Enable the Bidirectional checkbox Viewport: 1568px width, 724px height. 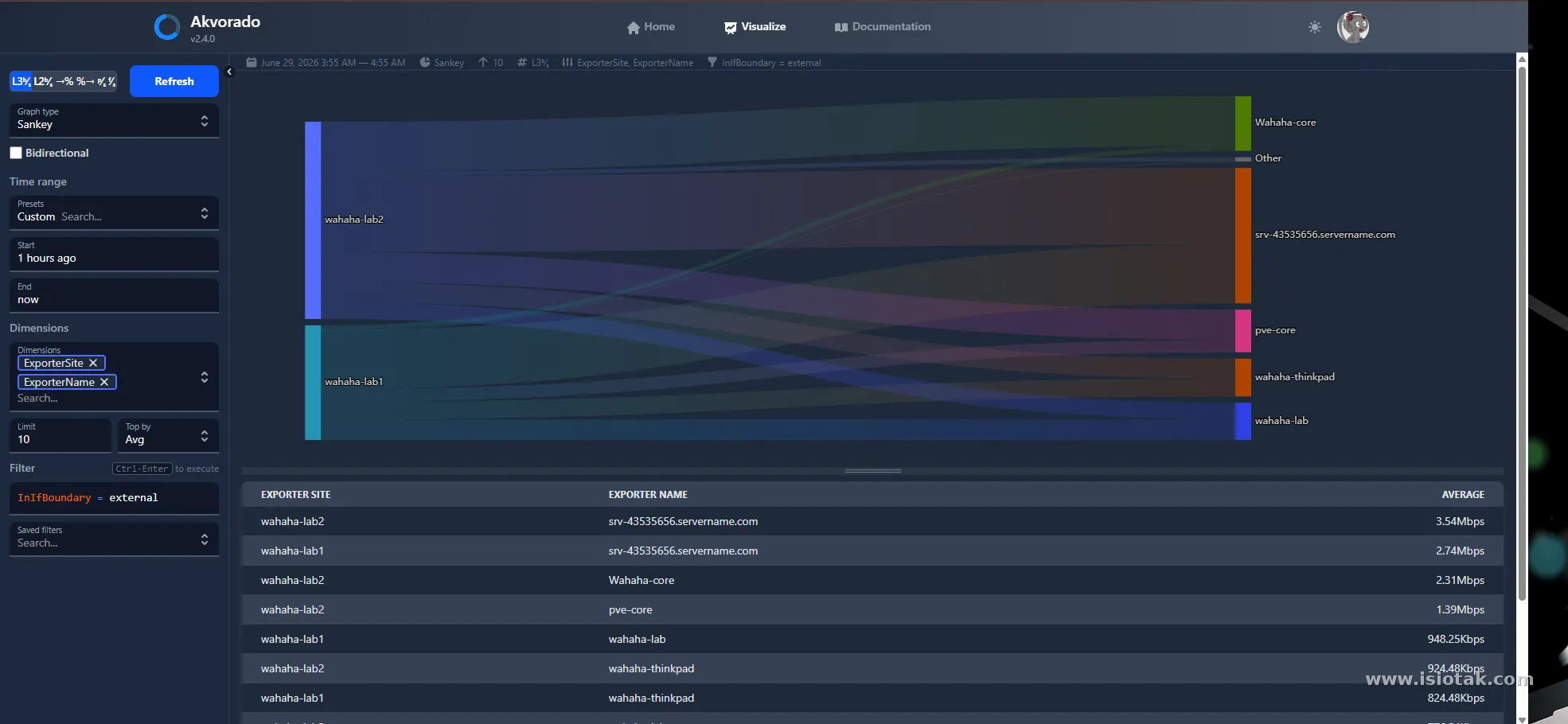[16, 153]
